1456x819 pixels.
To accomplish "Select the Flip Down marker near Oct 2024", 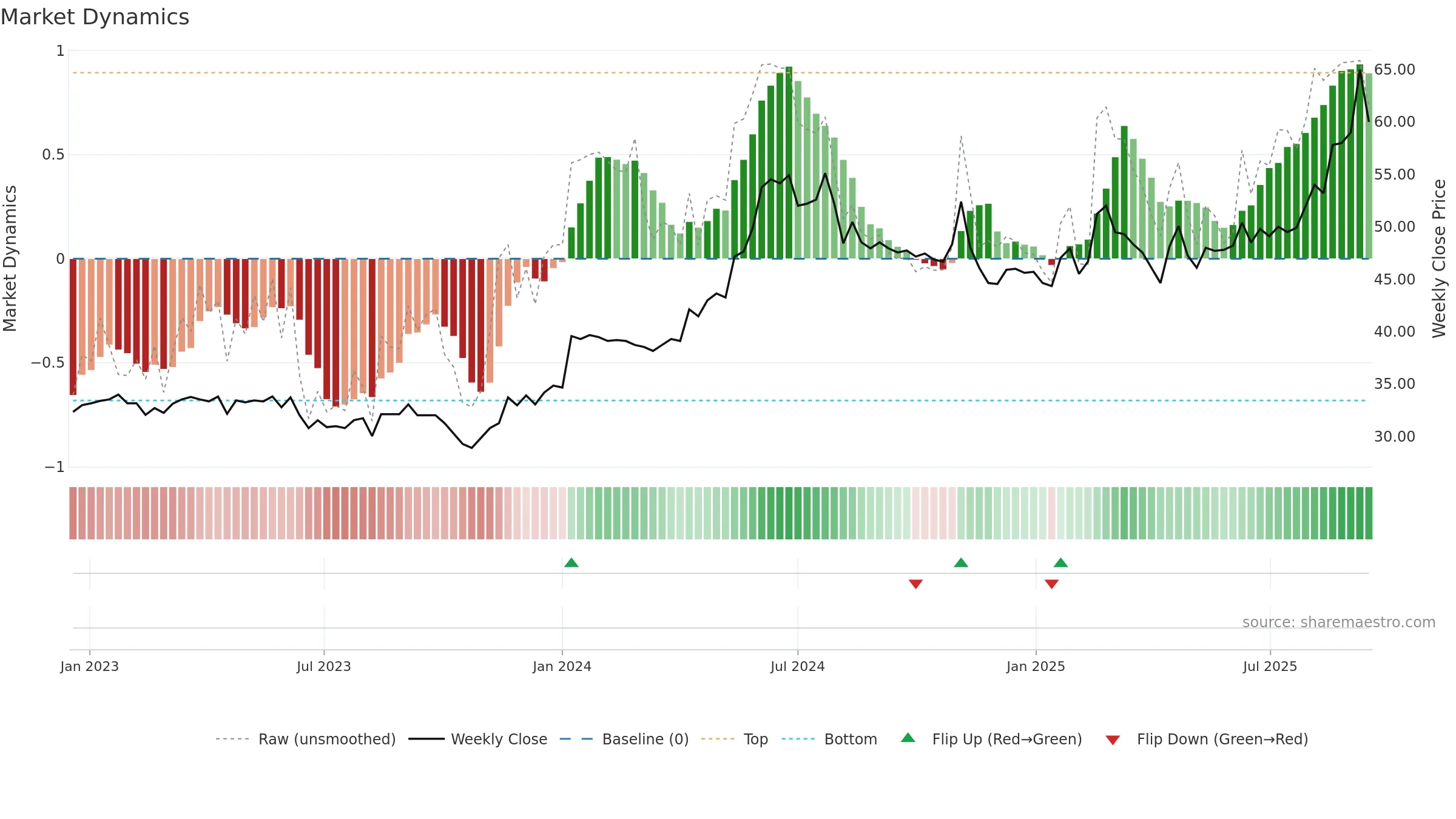I will click(916, 584).
